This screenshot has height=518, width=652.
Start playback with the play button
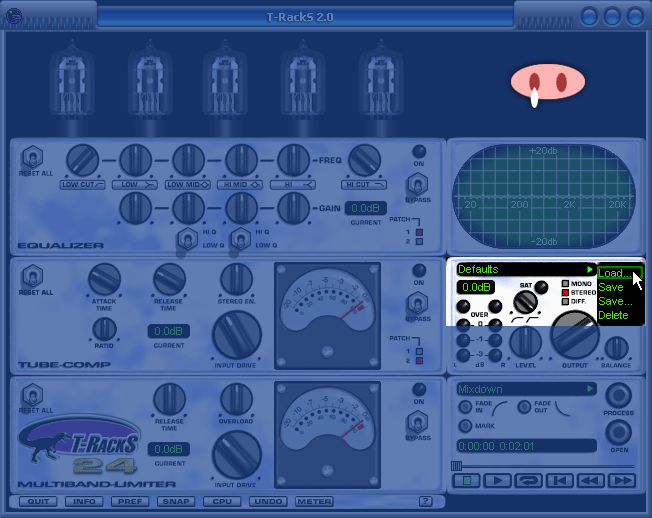click(497, 481)
